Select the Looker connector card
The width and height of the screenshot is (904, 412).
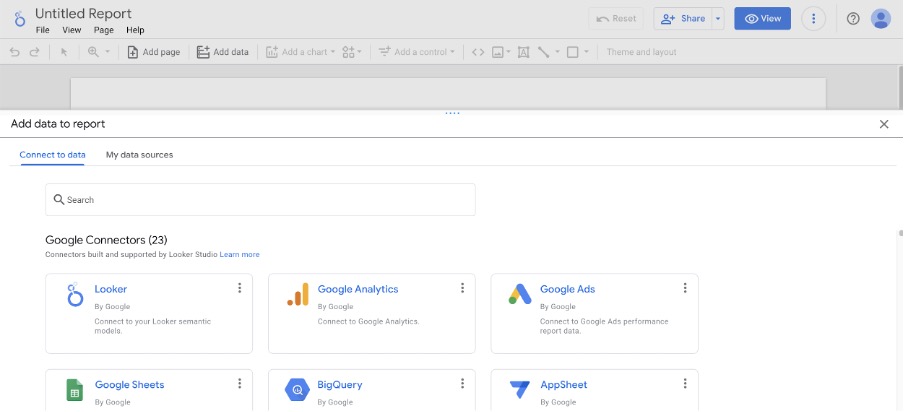coord(149,313)
